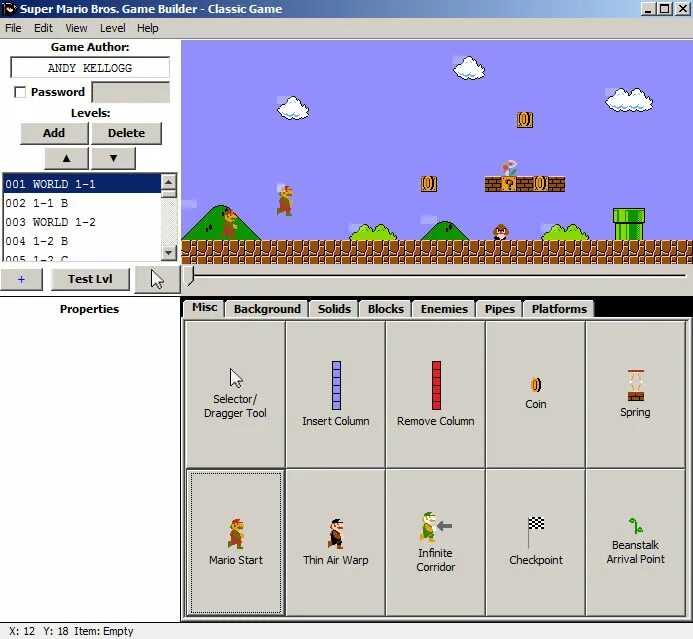Open the Level menu
693x639 pixels.
112,28
